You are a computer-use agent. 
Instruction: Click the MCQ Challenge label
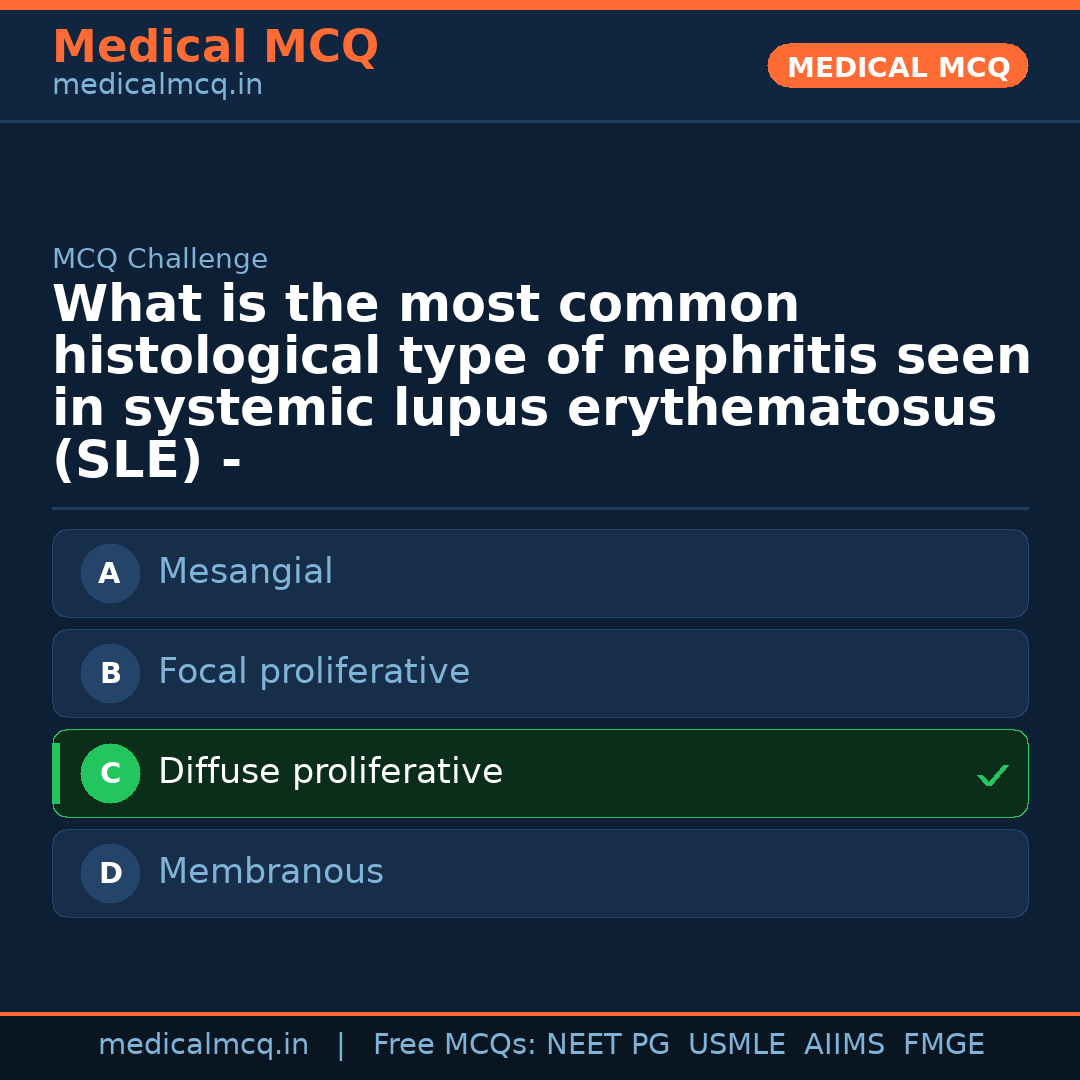pos(160,260)
